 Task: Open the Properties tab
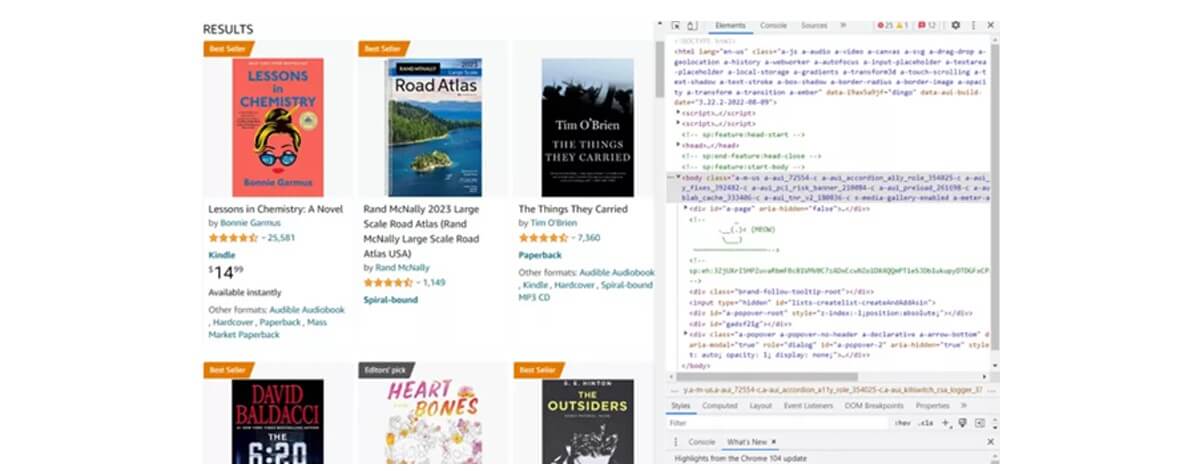point(933,406)
